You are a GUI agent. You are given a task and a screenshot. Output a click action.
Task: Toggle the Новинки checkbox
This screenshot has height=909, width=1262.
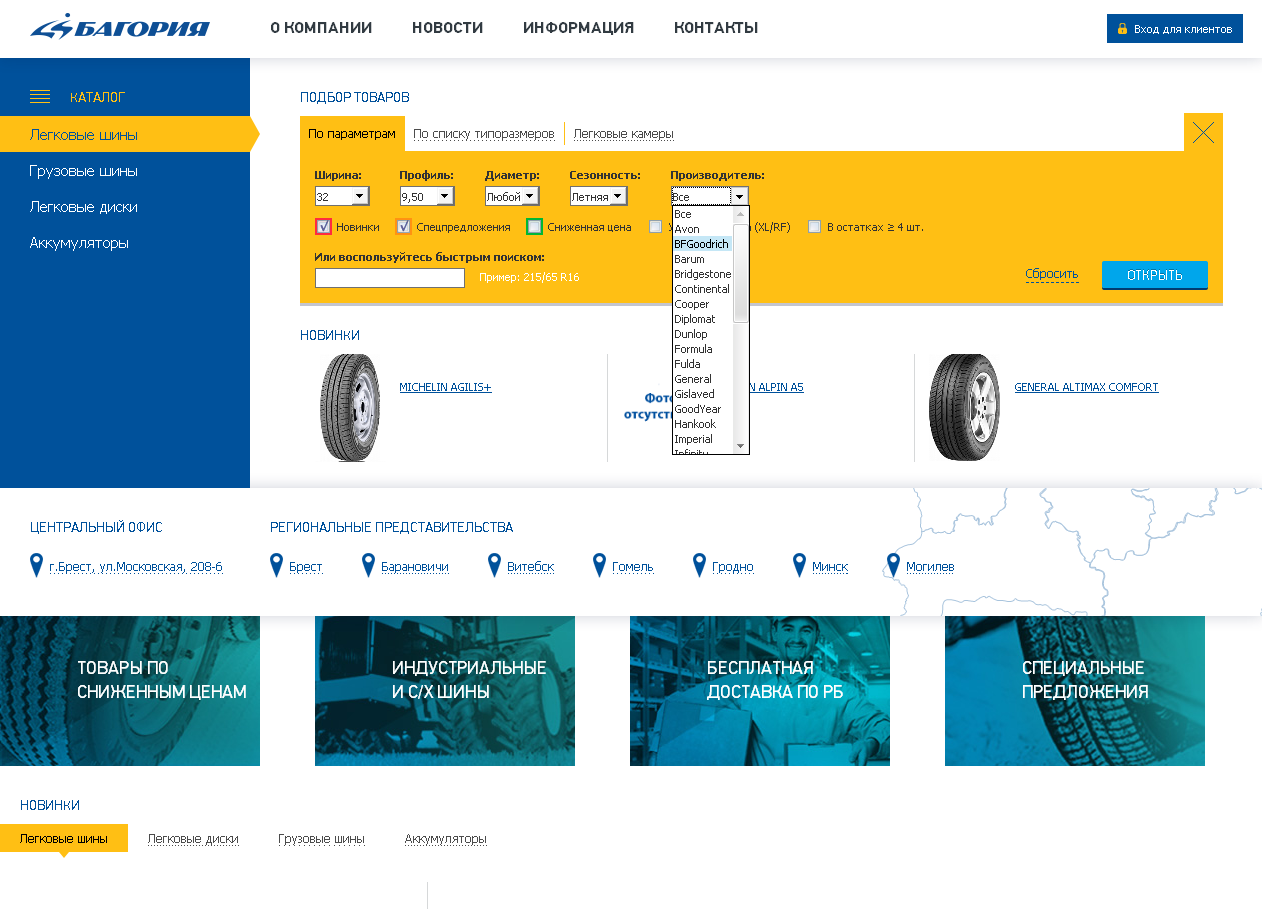(323, 226)
